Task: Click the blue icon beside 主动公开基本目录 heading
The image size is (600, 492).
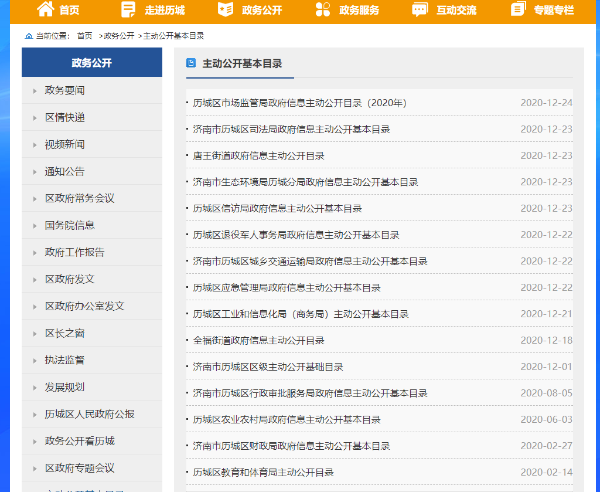Action: 191,63
